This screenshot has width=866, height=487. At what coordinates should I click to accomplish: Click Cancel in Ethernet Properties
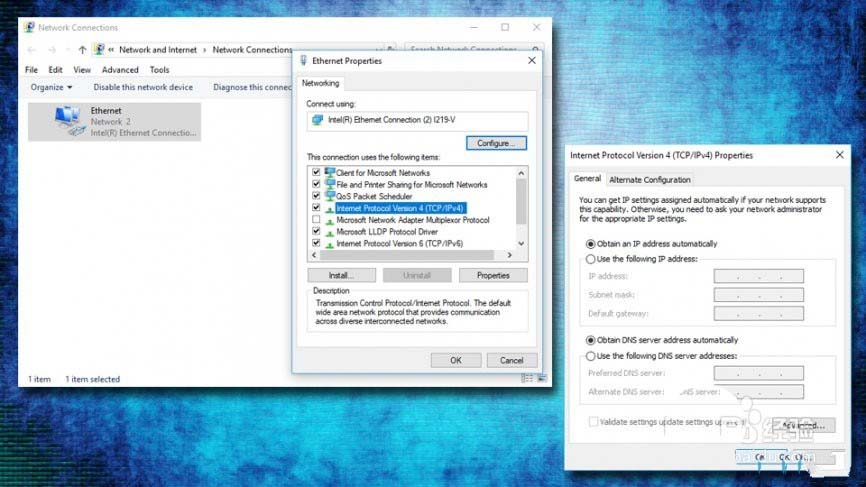[511, 361]
